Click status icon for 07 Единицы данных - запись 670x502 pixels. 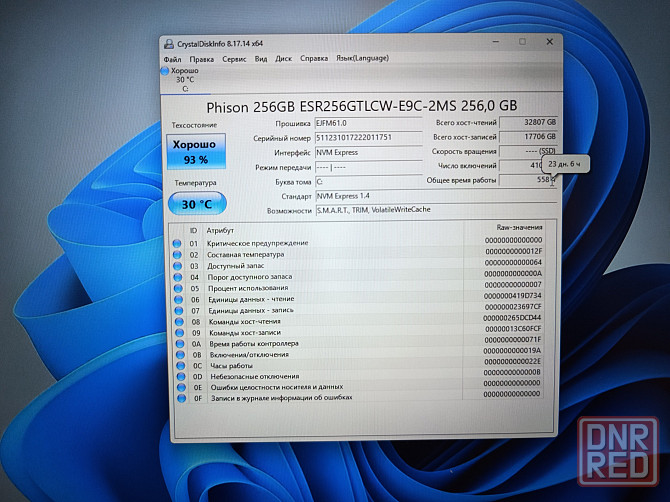(x=179, y=311)
